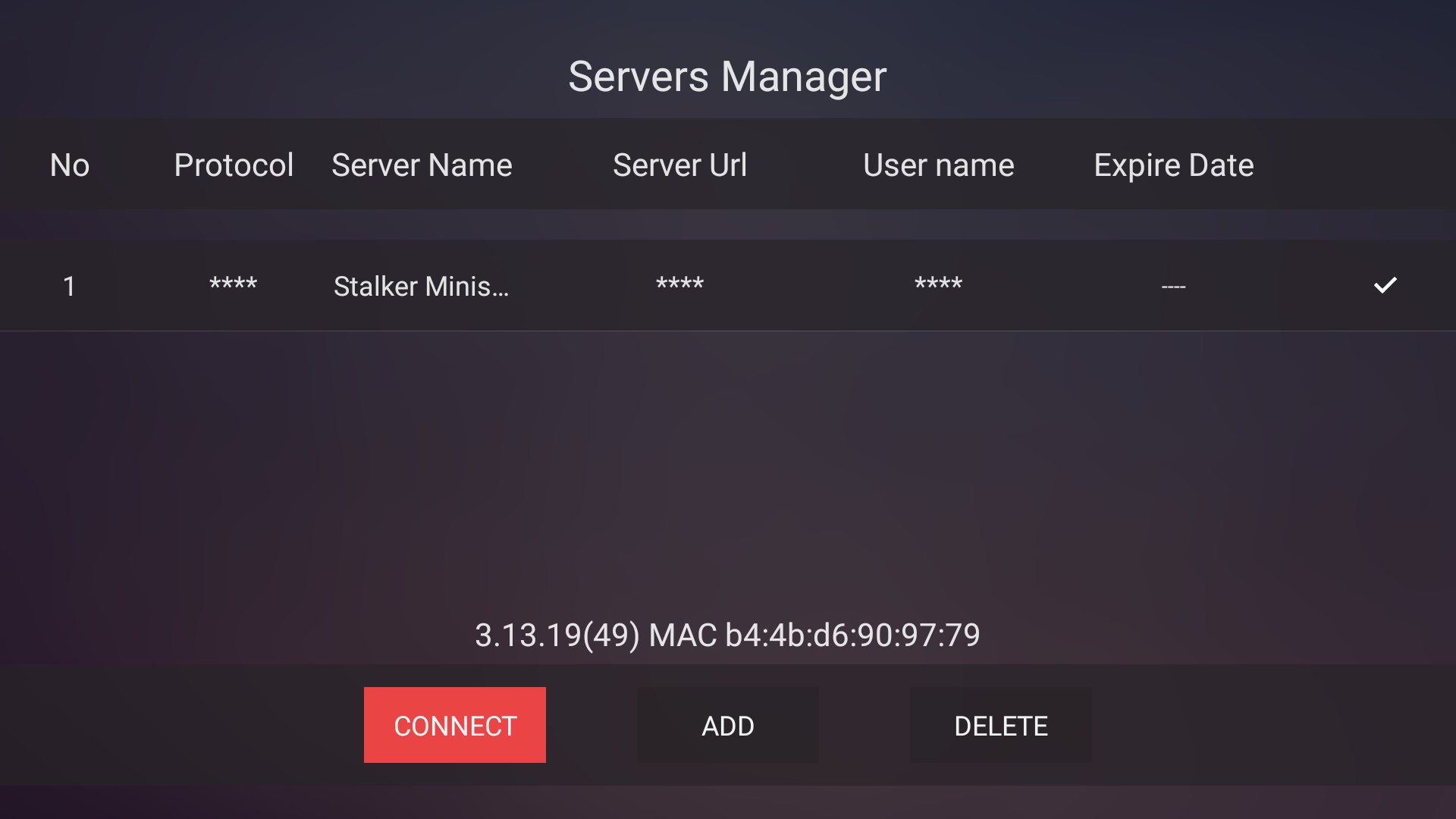1456x819 pixels.
Task: Click blank header space above checkmark
Action: [x=1385, y=165]
